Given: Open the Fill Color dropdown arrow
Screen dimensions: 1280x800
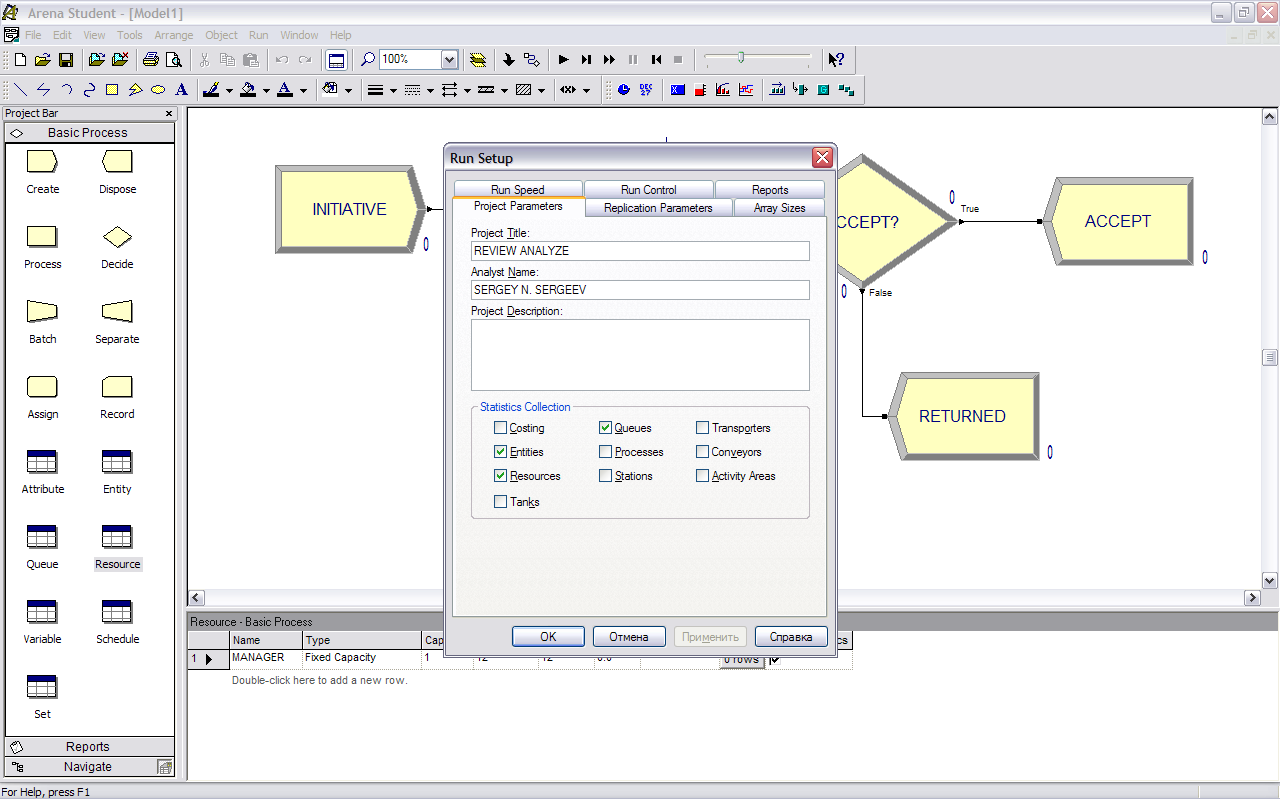Looking at the screenshot, I should (x=266, y=90).
